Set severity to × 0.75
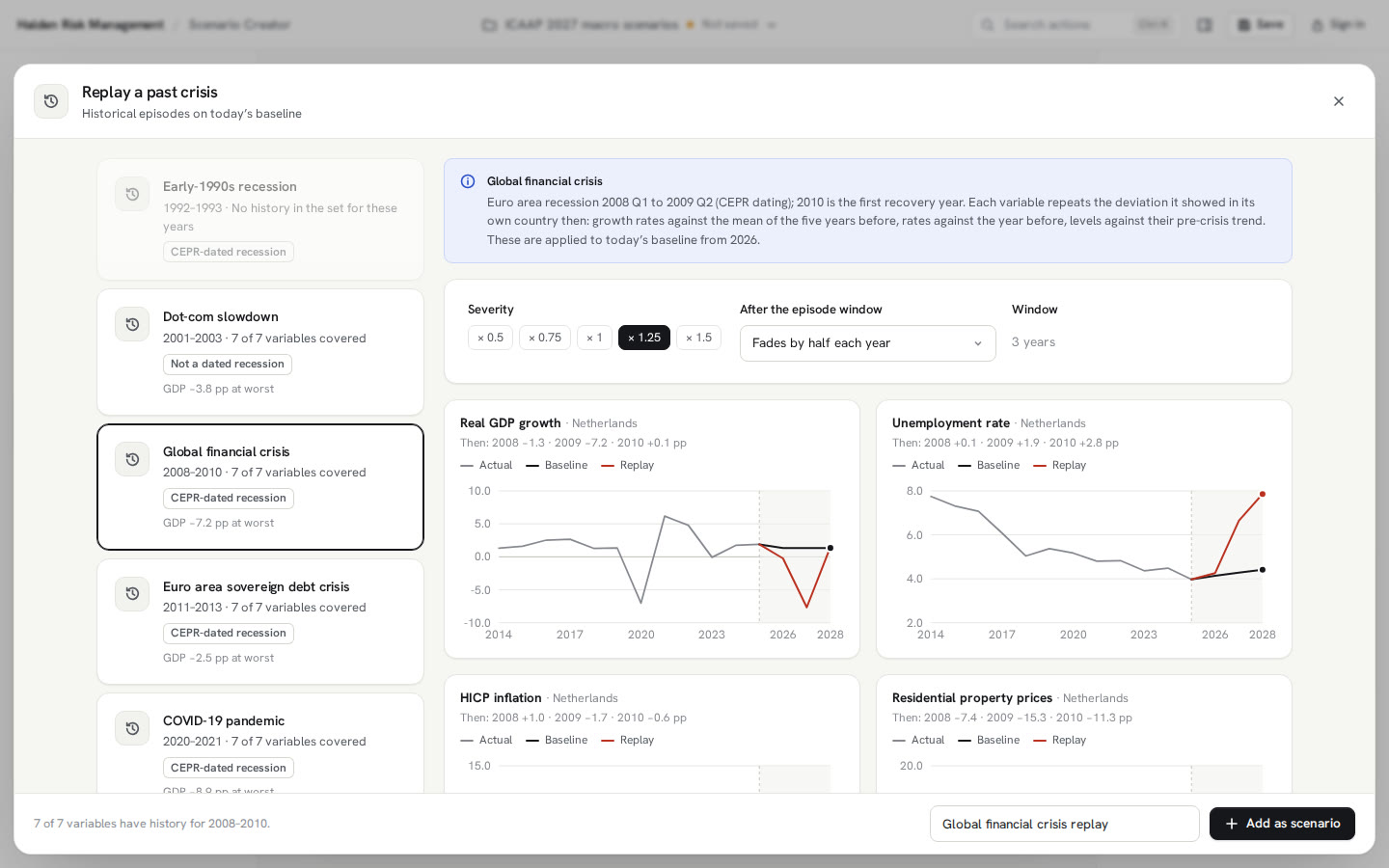The width and height of the screenshot is (1389, 868). click(x=545, y=338)
